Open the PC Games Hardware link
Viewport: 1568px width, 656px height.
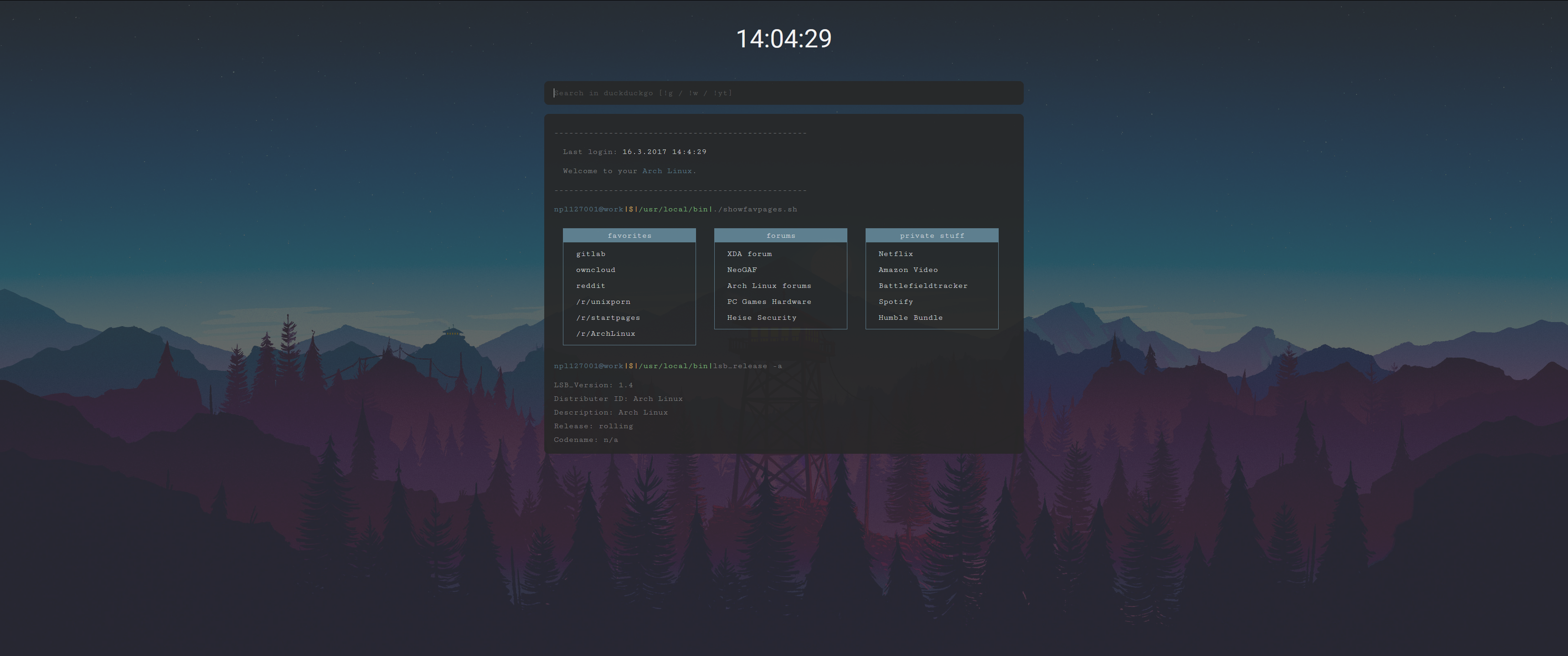pos(769,302)
